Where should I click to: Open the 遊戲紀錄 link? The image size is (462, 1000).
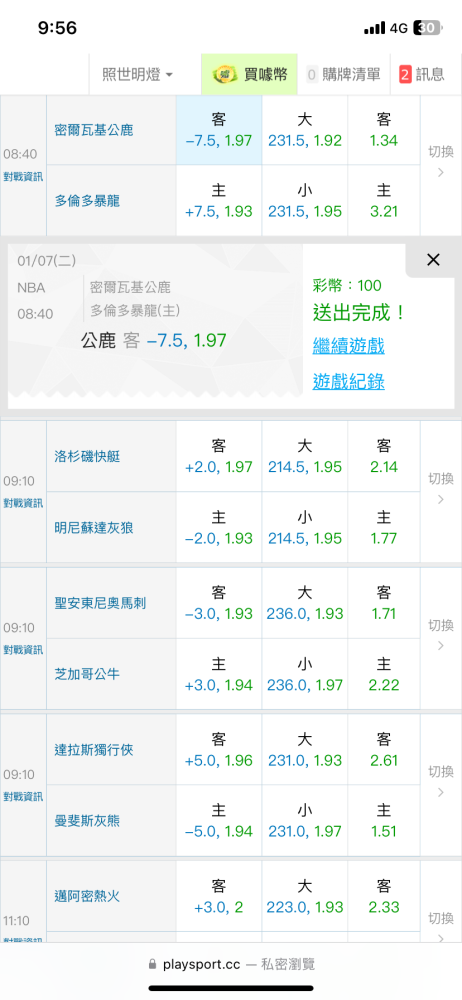pyautogui.click(x=348, y=381)
